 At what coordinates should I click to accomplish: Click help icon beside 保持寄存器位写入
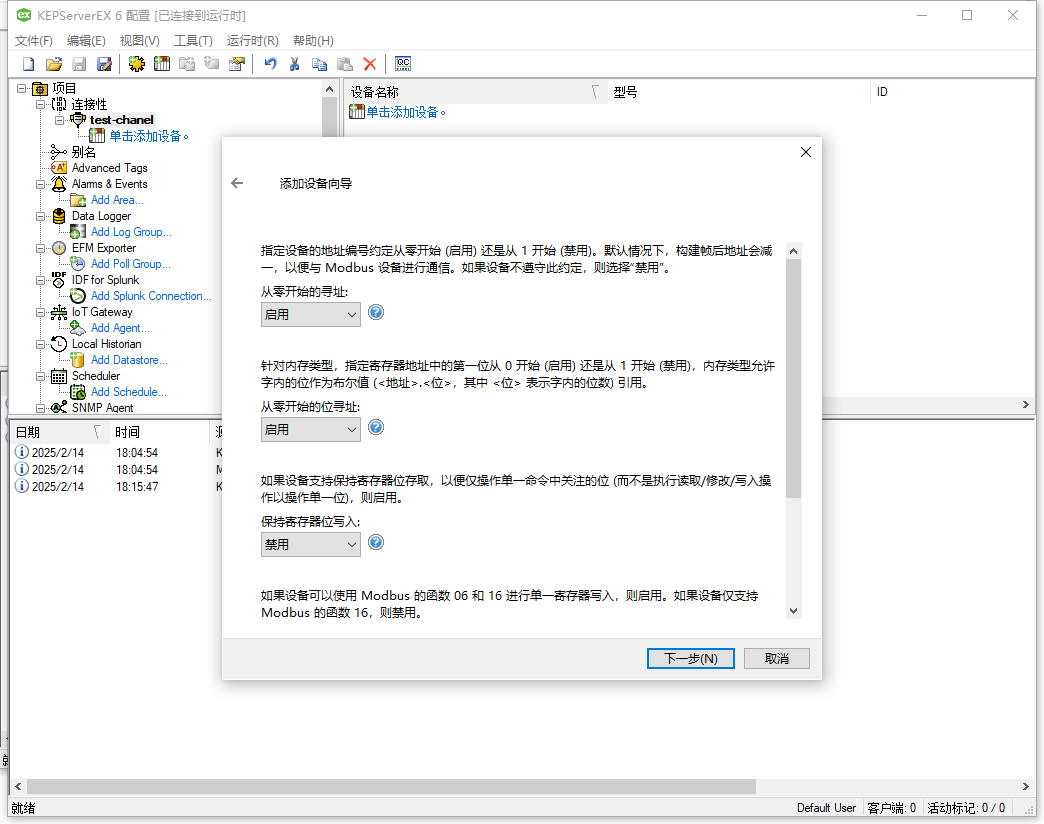click(x=376, y=542)
